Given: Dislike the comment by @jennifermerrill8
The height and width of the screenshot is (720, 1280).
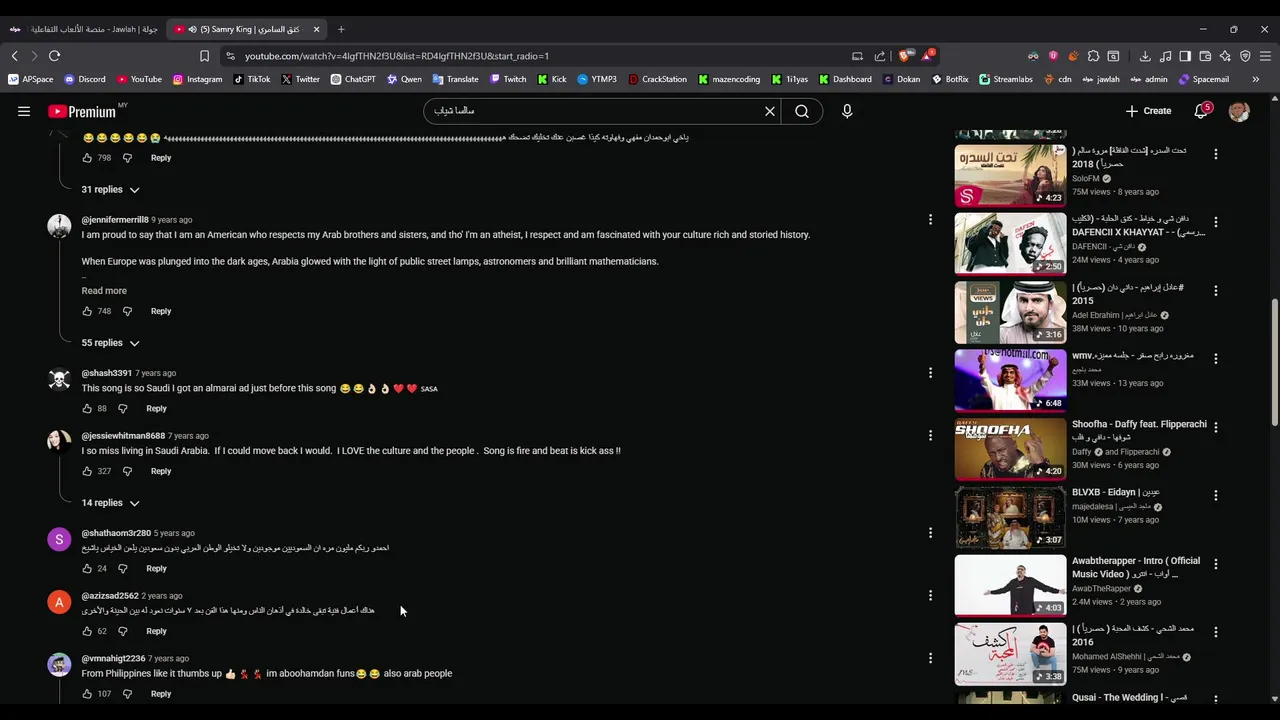Looking at the screenshot, I should [x=127, y=311].
